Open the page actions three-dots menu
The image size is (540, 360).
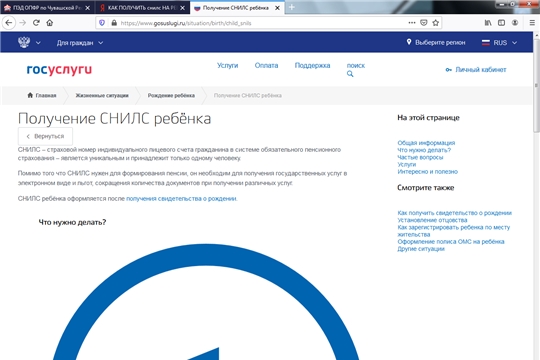tap(412, 23)
